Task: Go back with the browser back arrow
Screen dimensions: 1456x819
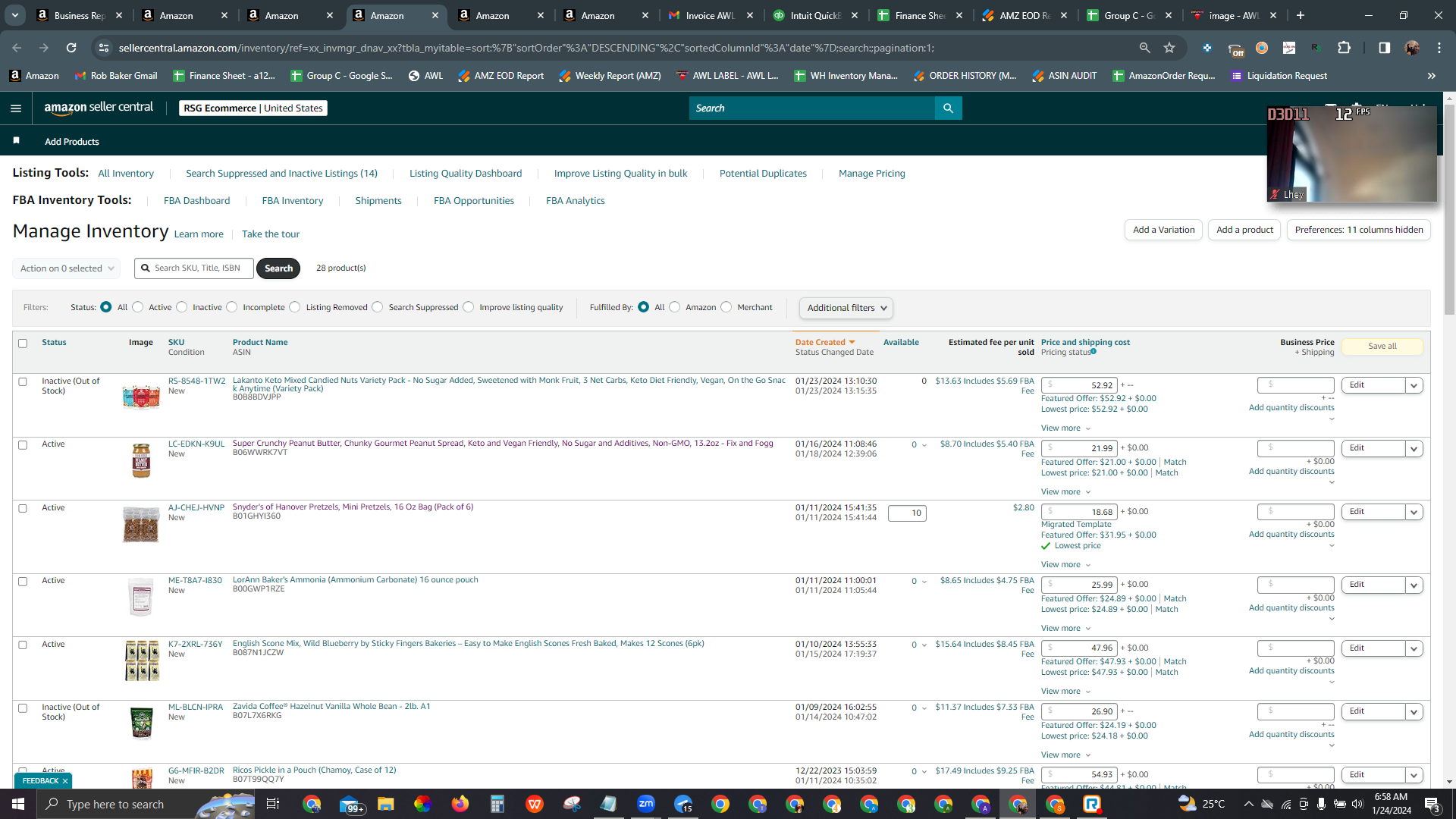Action: [17, 48]
